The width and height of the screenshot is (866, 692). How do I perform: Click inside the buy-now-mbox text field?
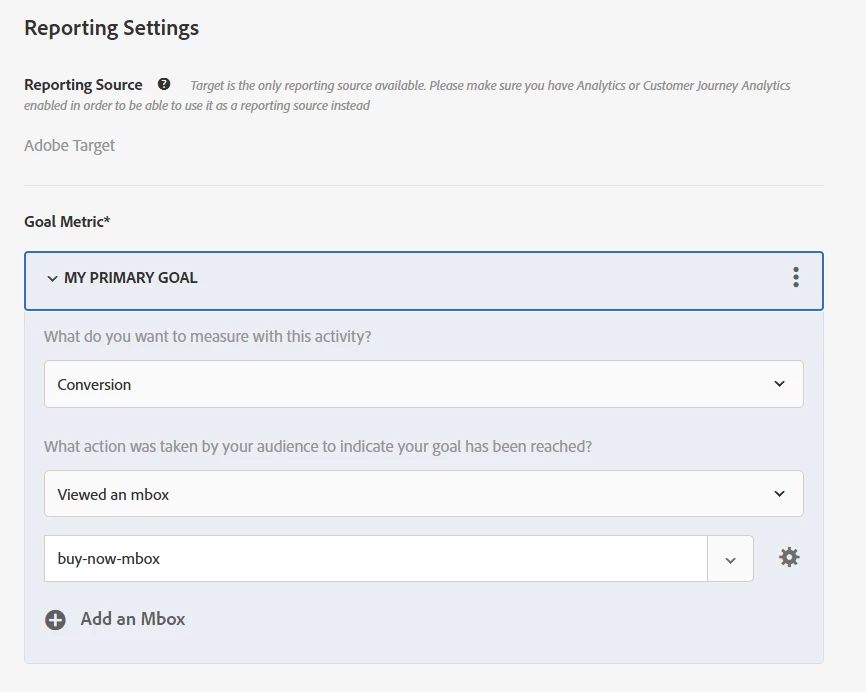(x=375, y=559)
